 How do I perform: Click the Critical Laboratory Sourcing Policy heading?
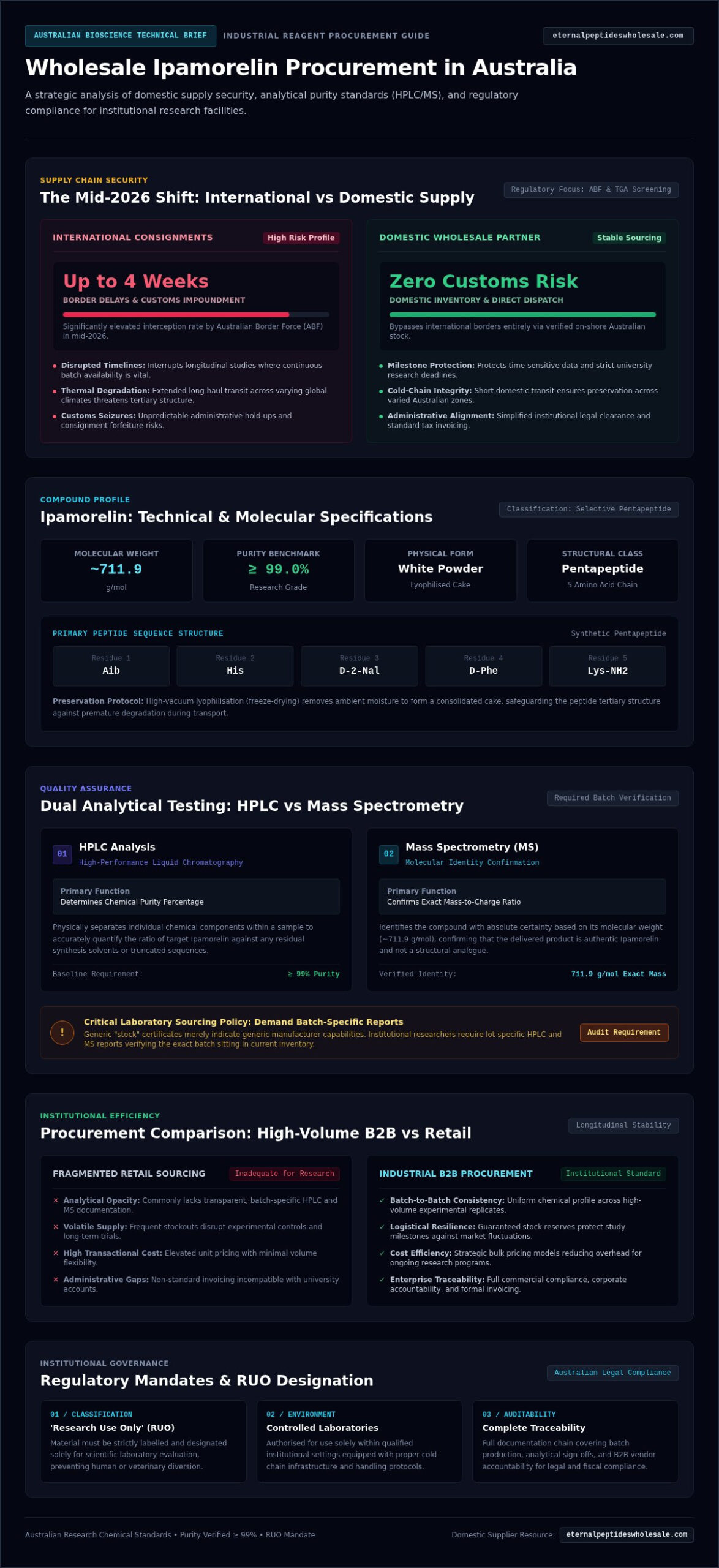244,1022
